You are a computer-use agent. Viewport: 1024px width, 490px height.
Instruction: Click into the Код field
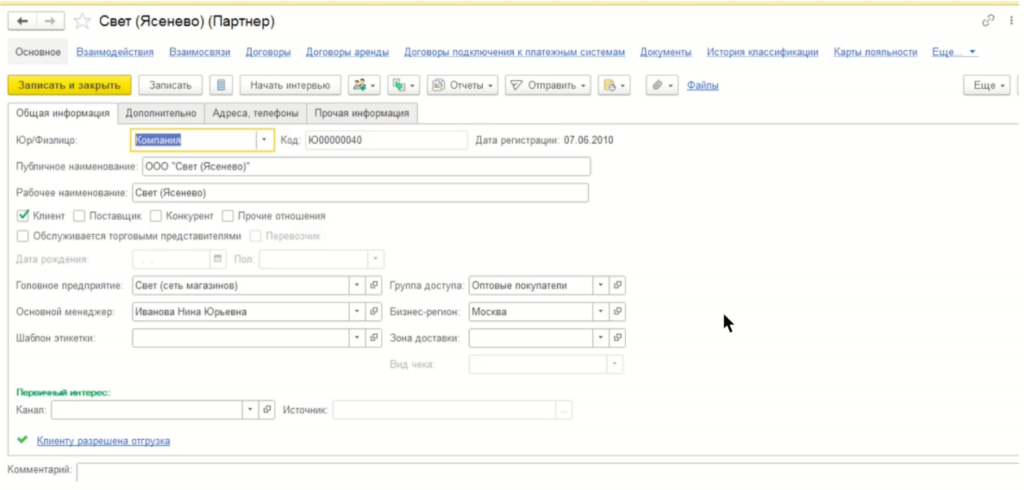387,140
